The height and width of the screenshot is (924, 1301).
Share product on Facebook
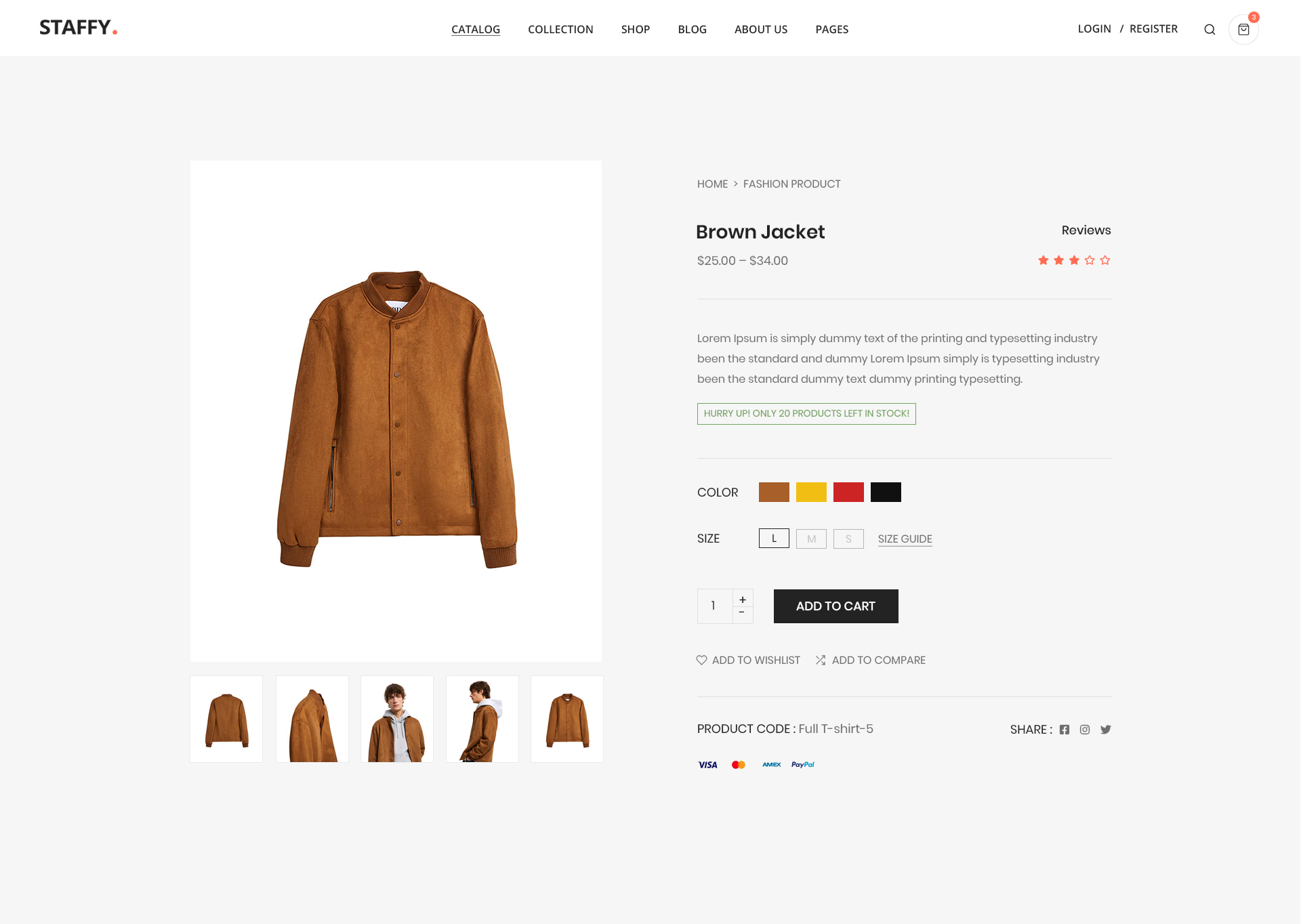point(1065,730)
